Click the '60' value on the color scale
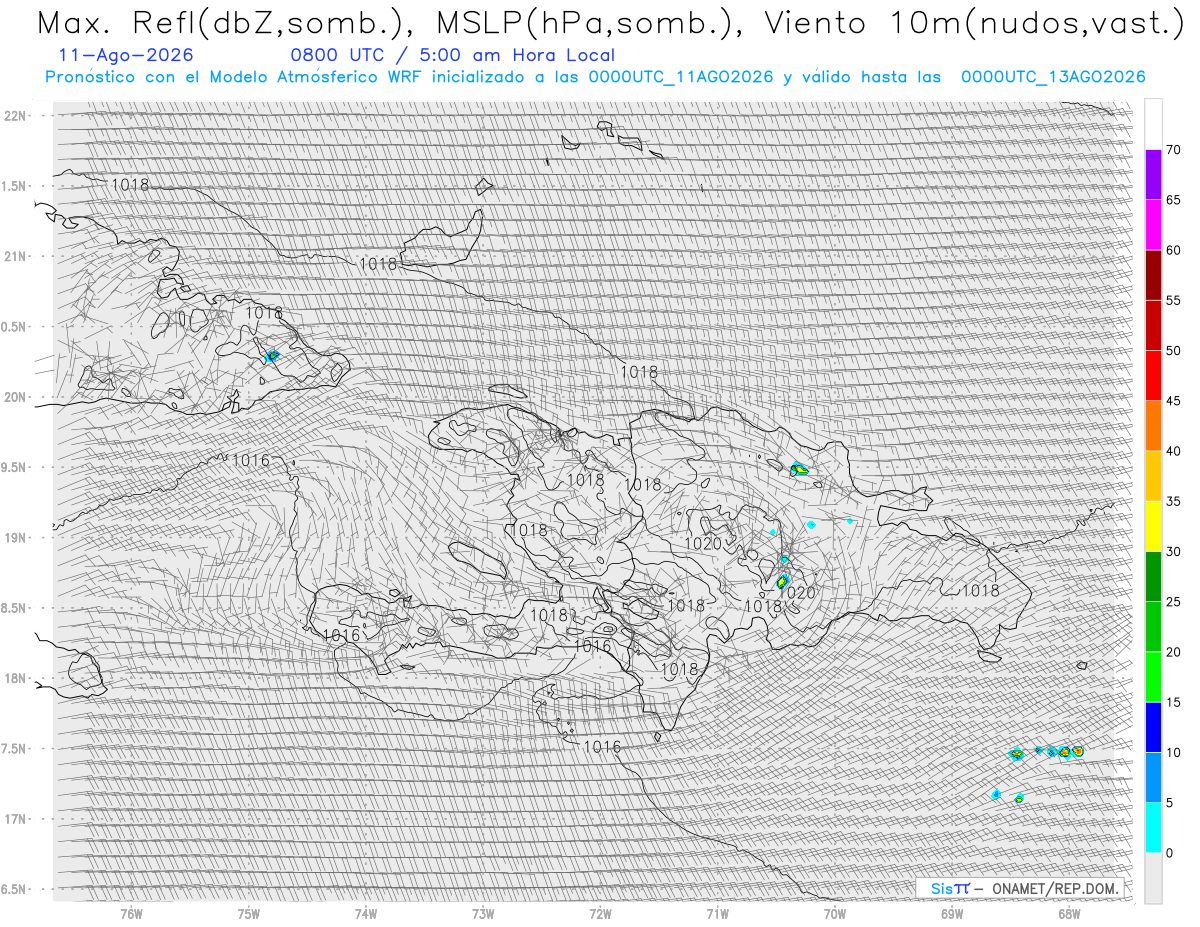1200x927 pixels. point(1173,250)
